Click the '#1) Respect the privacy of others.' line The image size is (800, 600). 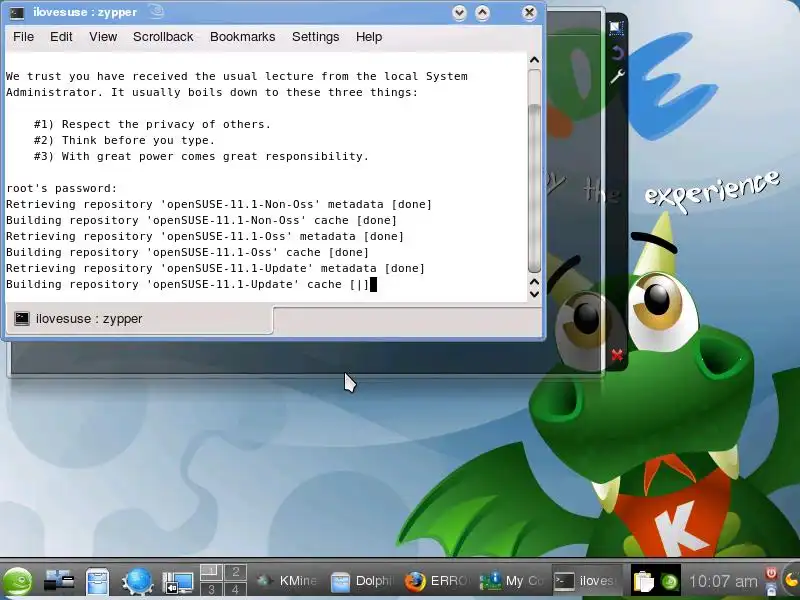[152, 124]
